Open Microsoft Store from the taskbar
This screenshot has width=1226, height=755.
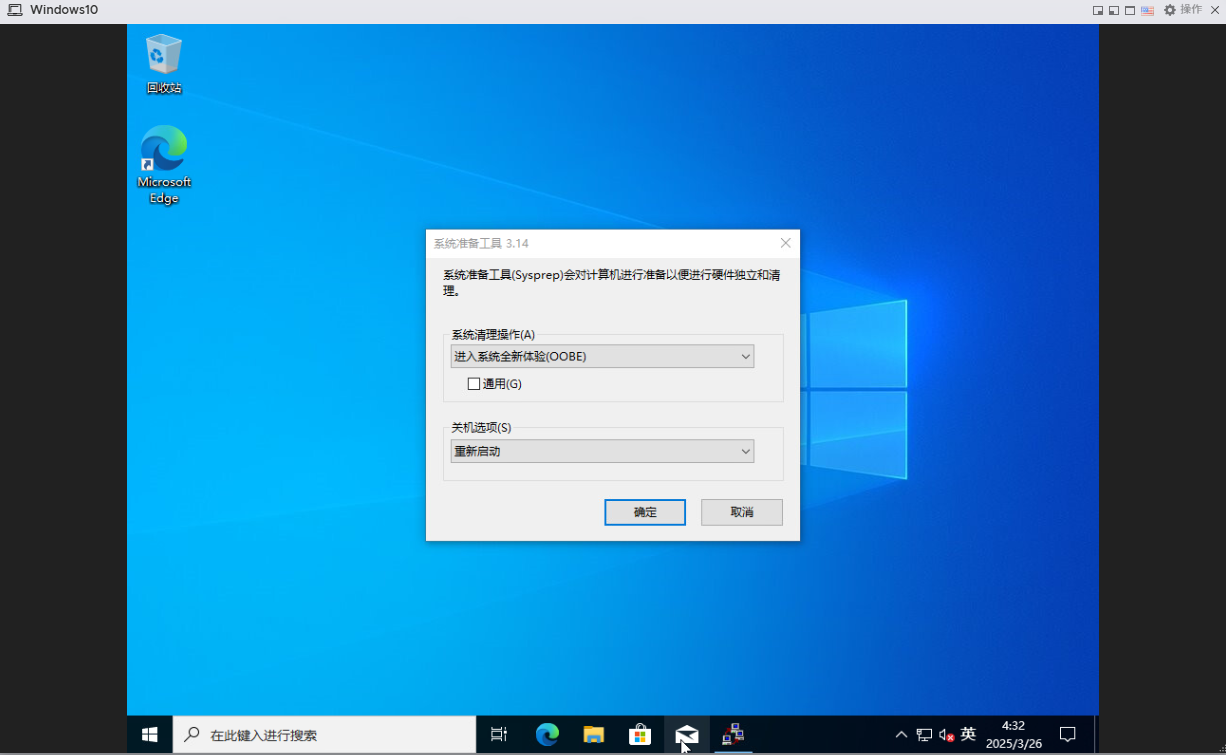click(x=640, y=735)
